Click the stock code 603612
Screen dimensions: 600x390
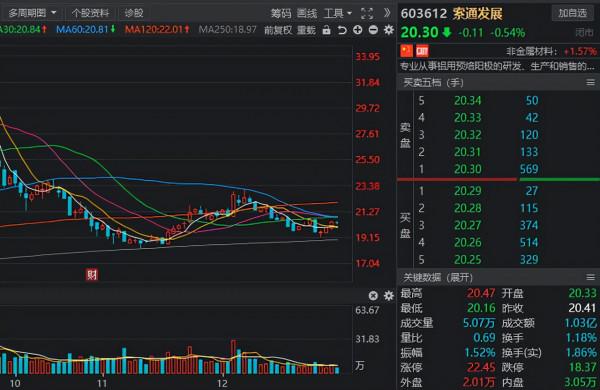click(424, 14)
